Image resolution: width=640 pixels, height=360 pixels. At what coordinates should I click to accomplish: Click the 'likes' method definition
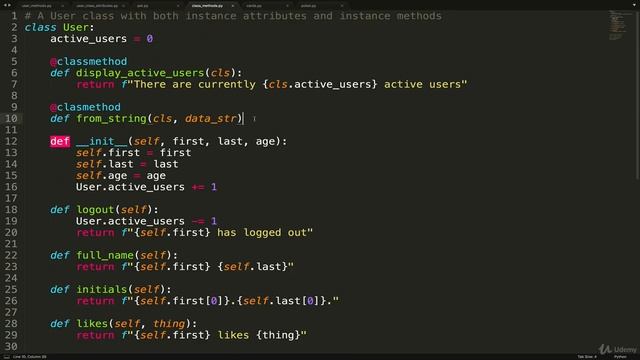tap(124, 324)
